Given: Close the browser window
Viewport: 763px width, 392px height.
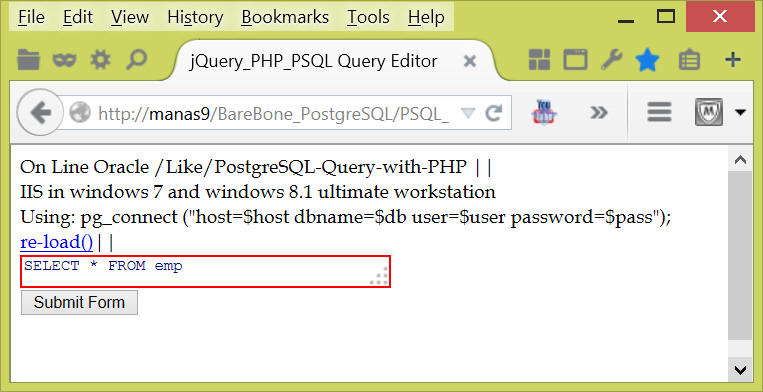Looking at the screenshot, I should [x=720, y=17].
